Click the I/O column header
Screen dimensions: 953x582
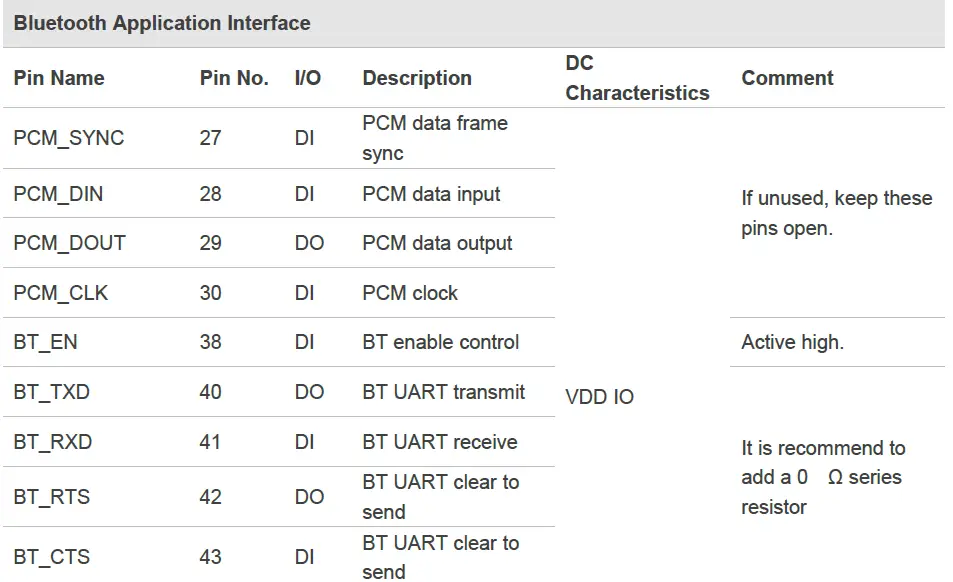click(x=308, y=78)
